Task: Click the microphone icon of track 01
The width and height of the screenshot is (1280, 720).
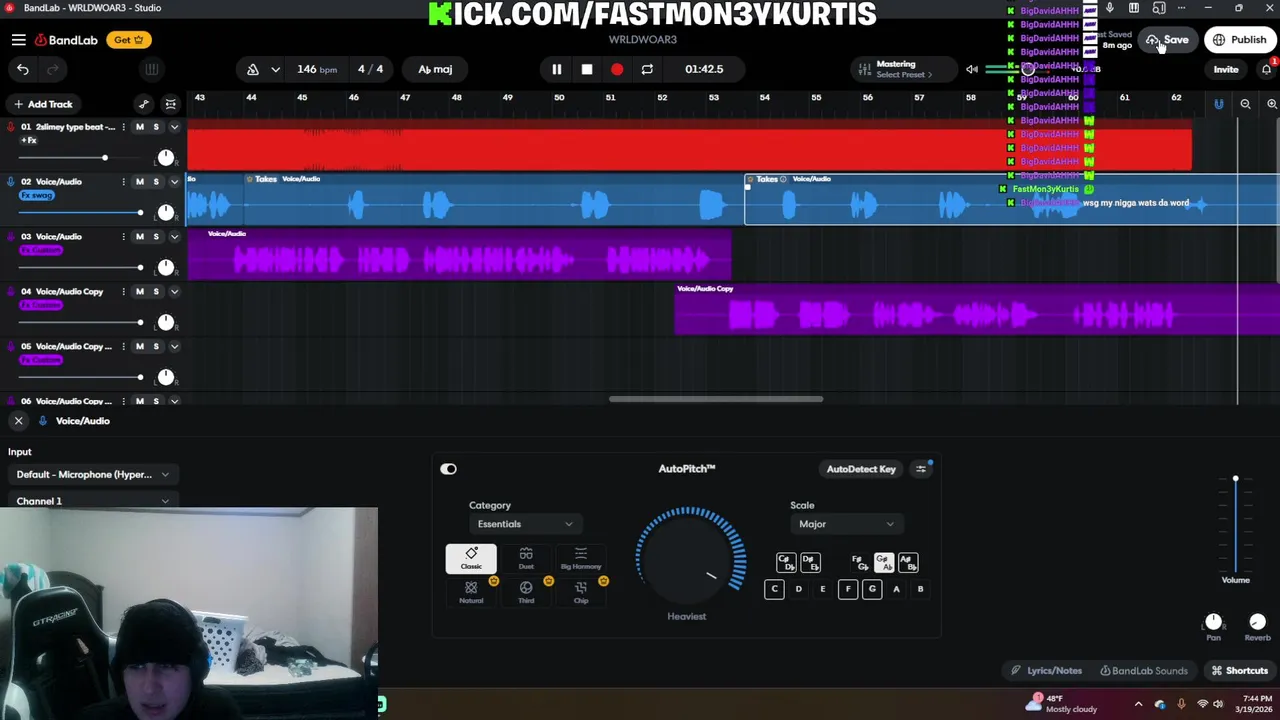Action: [x=11, y=127]
